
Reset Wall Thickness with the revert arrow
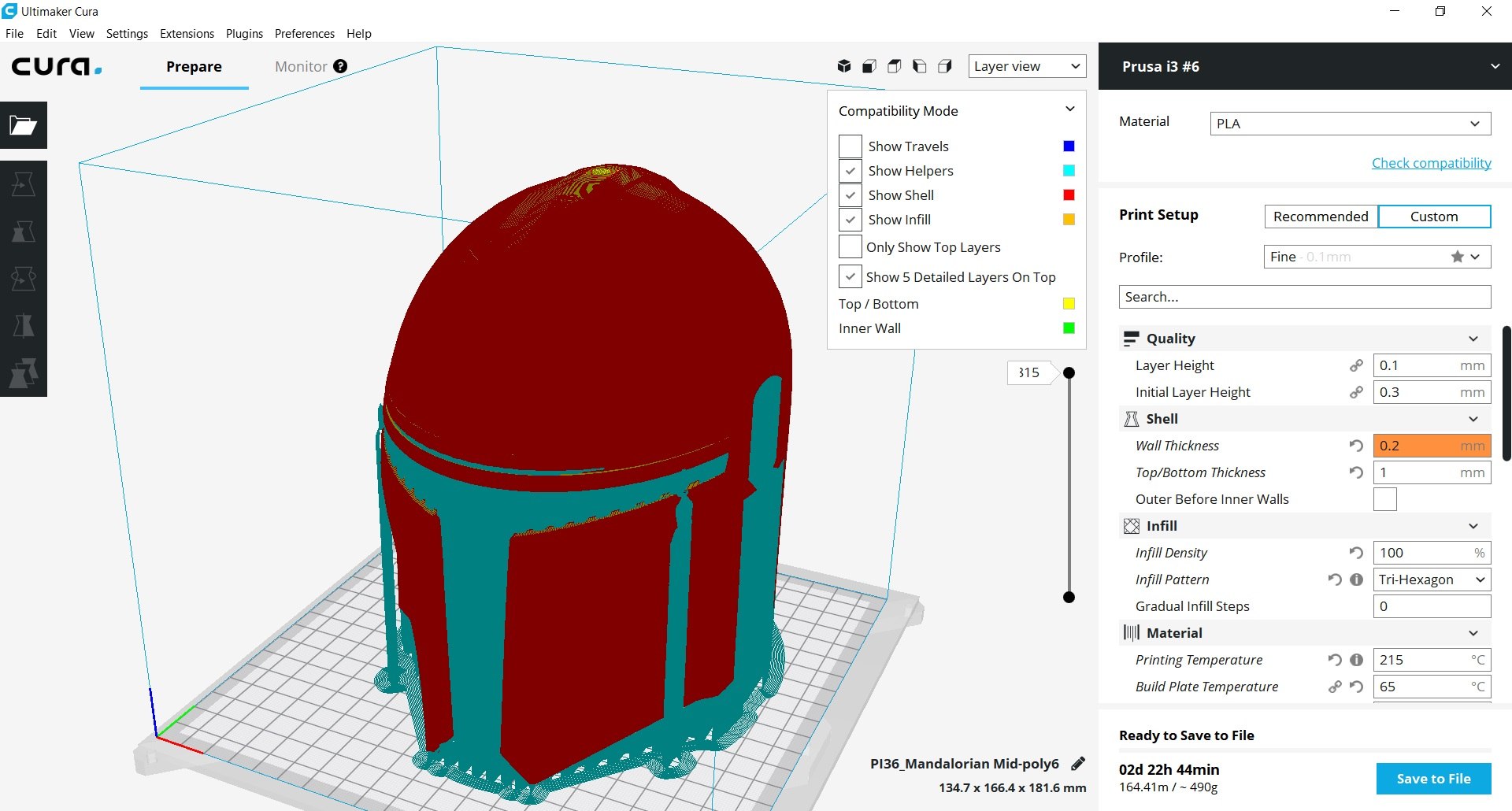point(1356,446)
